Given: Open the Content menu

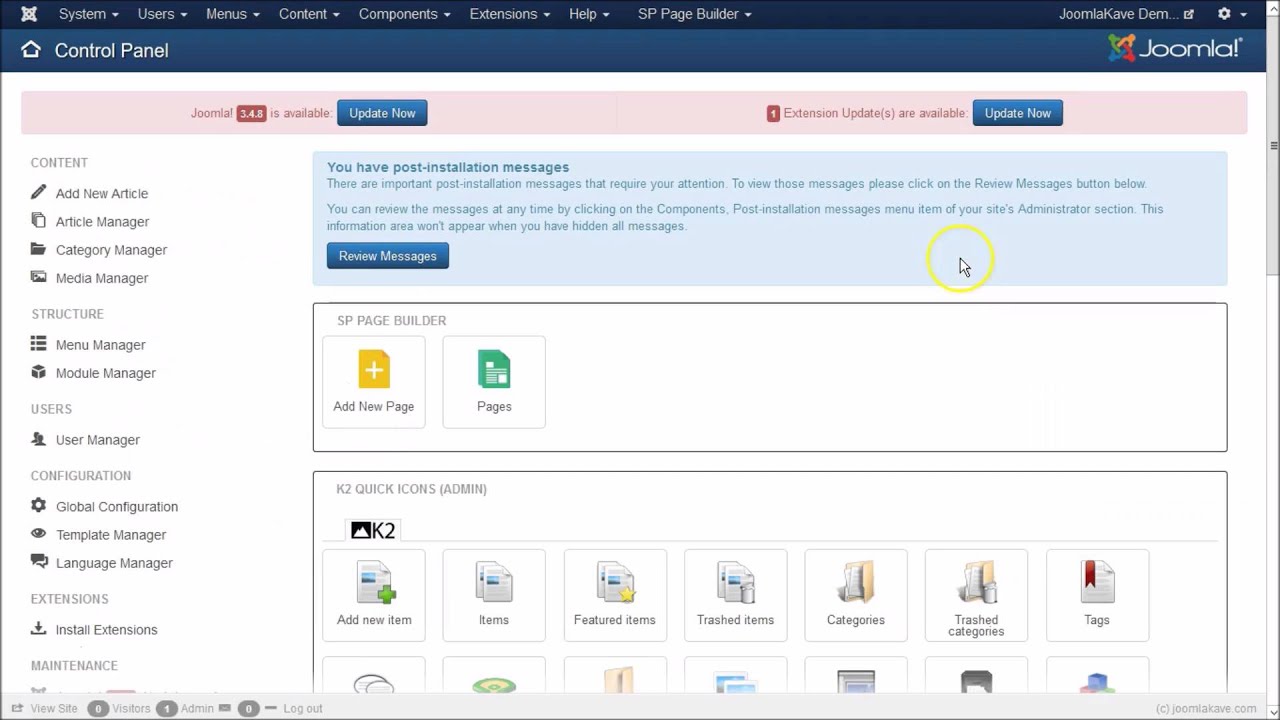Looking at the screenshot, I should pos(309,14).
